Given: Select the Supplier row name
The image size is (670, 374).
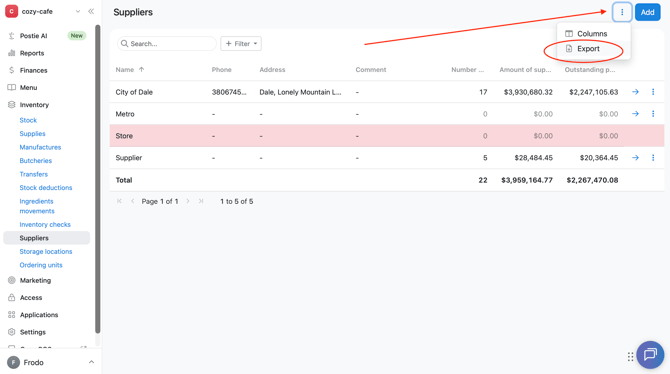Looking at the screenshot, I should [x=129, y=158].
